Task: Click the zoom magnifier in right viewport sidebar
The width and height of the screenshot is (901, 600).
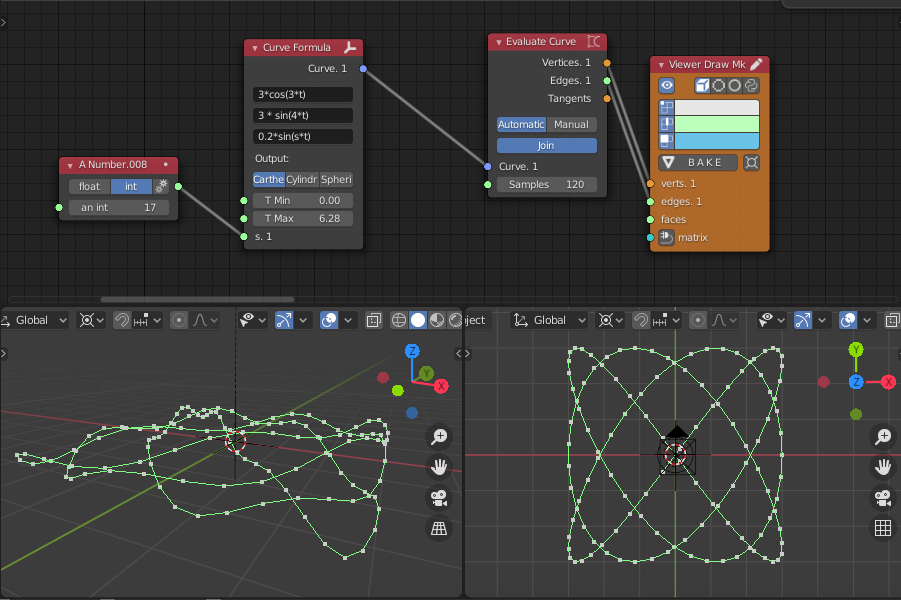Action: tap(882, 437)
